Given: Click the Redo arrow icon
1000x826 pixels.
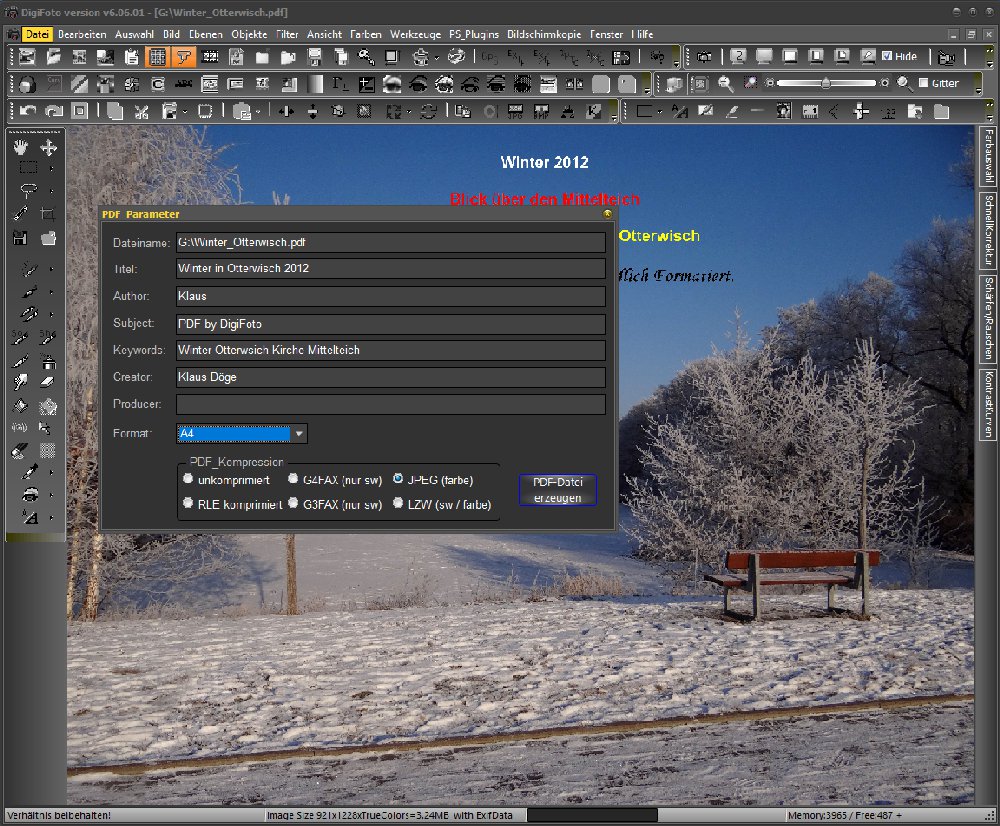Looking at the screenshot, I should 54,111.
